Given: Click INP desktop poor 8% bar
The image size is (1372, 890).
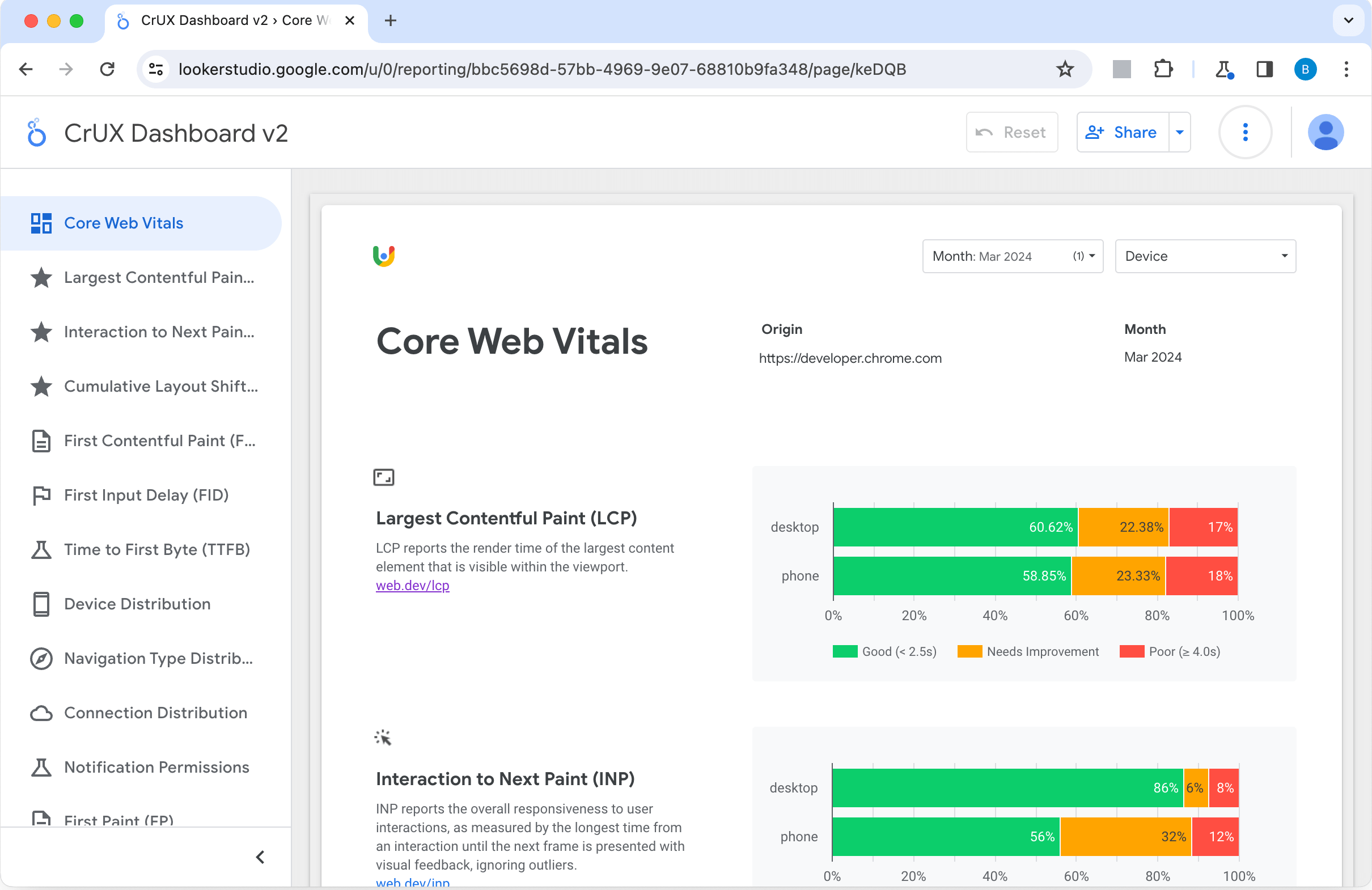Looking at the screenshot, I should pos(1223,788).
